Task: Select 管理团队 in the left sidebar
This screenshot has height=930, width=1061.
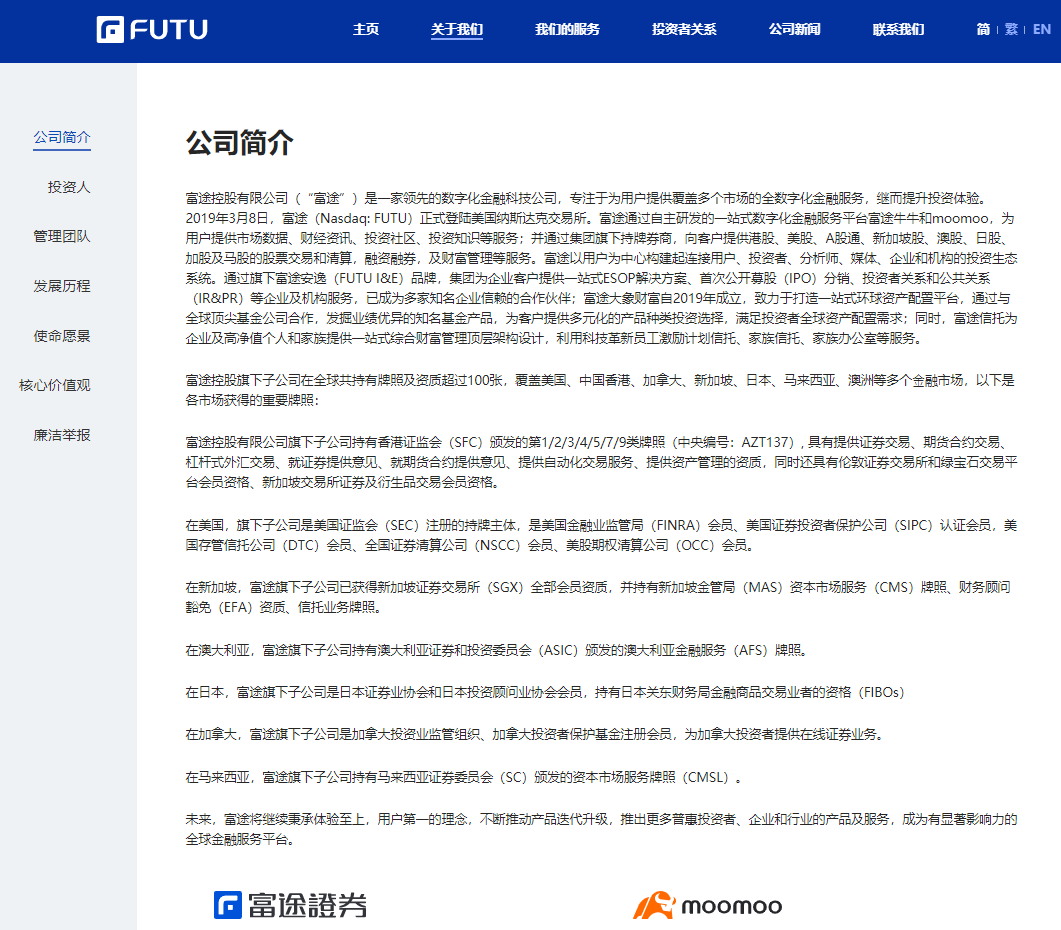Action: [x=61, y=236]
